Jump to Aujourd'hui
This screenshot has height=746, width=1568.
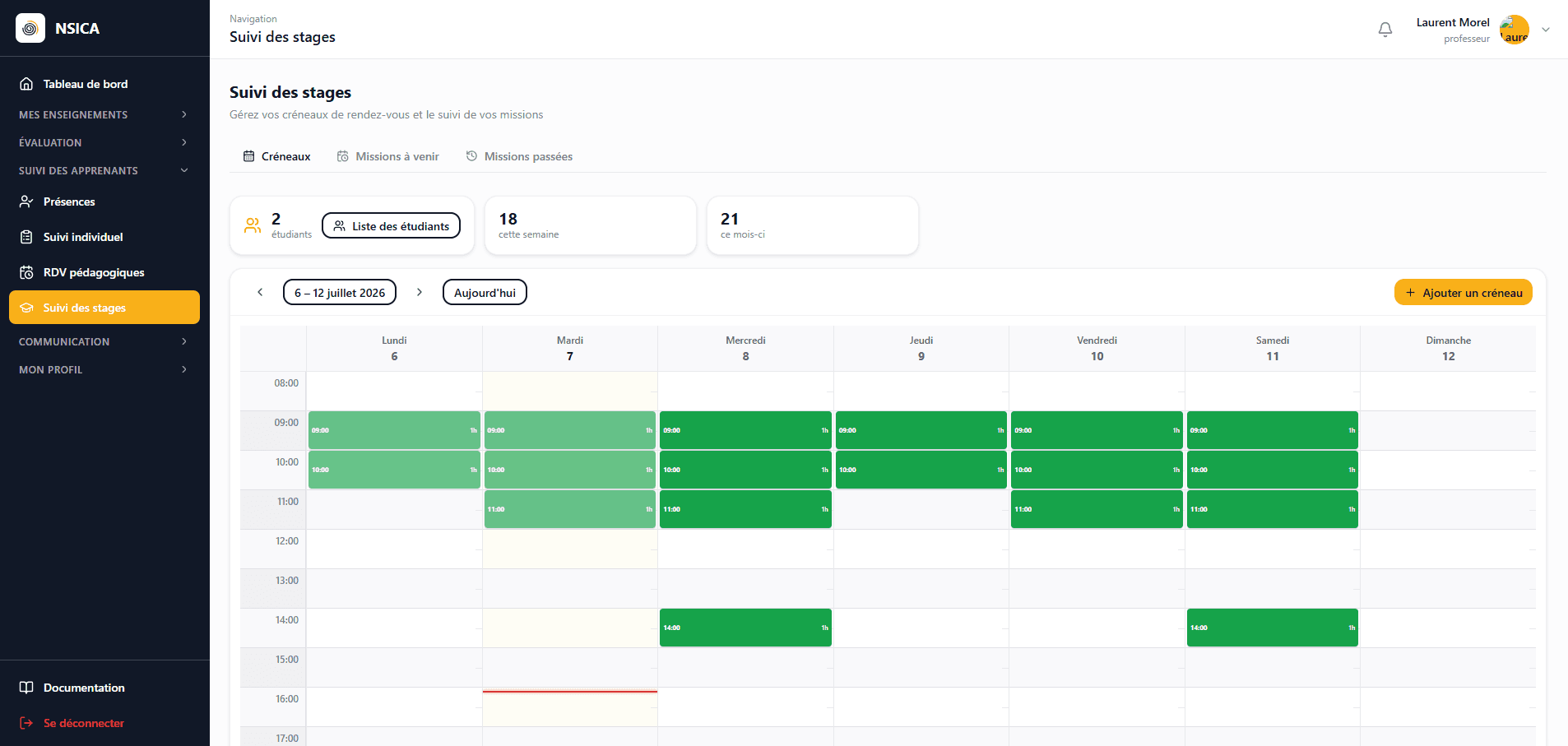(x=485, y=292)
